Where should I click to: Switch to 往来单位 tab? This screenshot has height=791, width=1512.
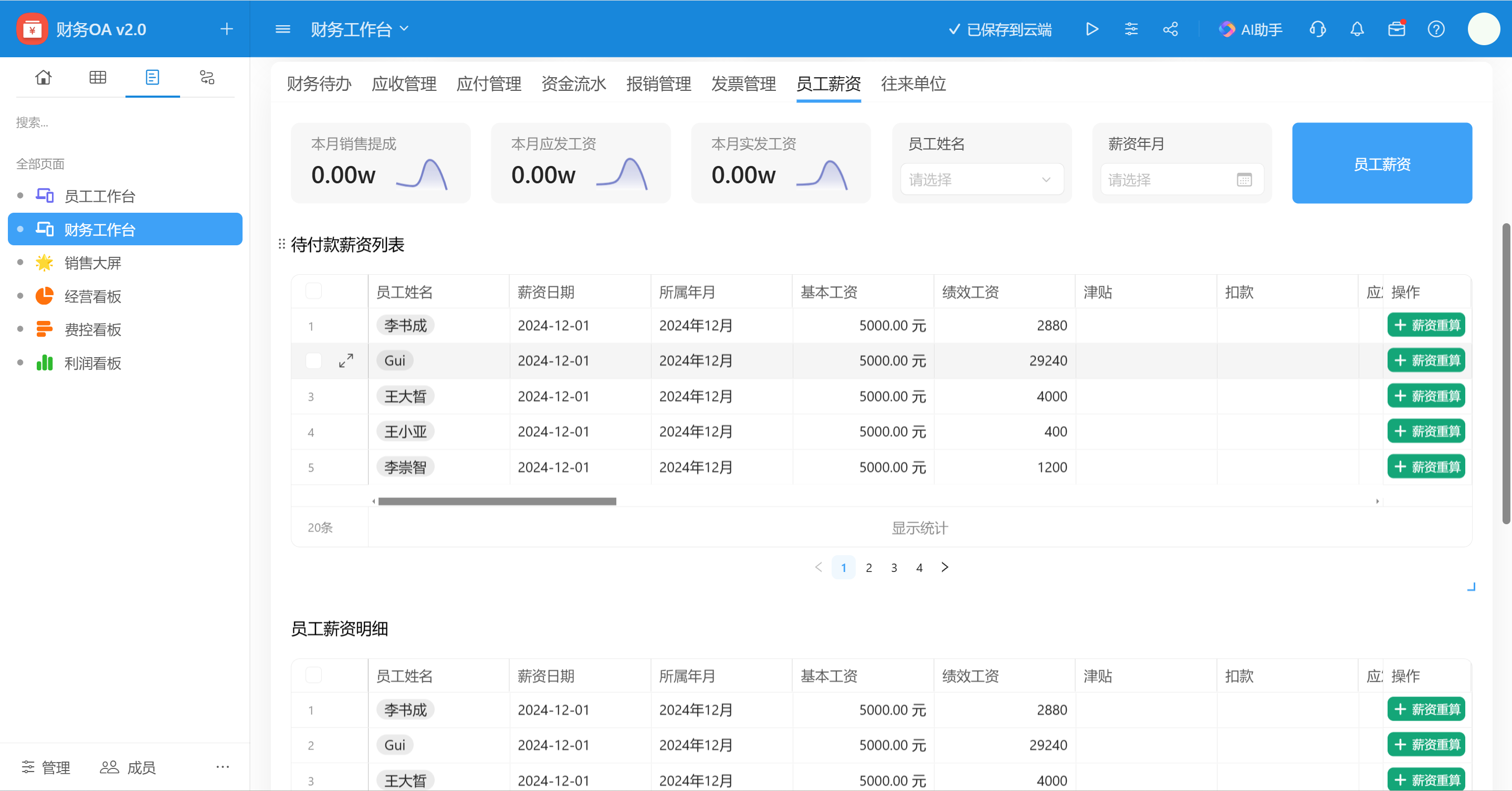(913, 84)
